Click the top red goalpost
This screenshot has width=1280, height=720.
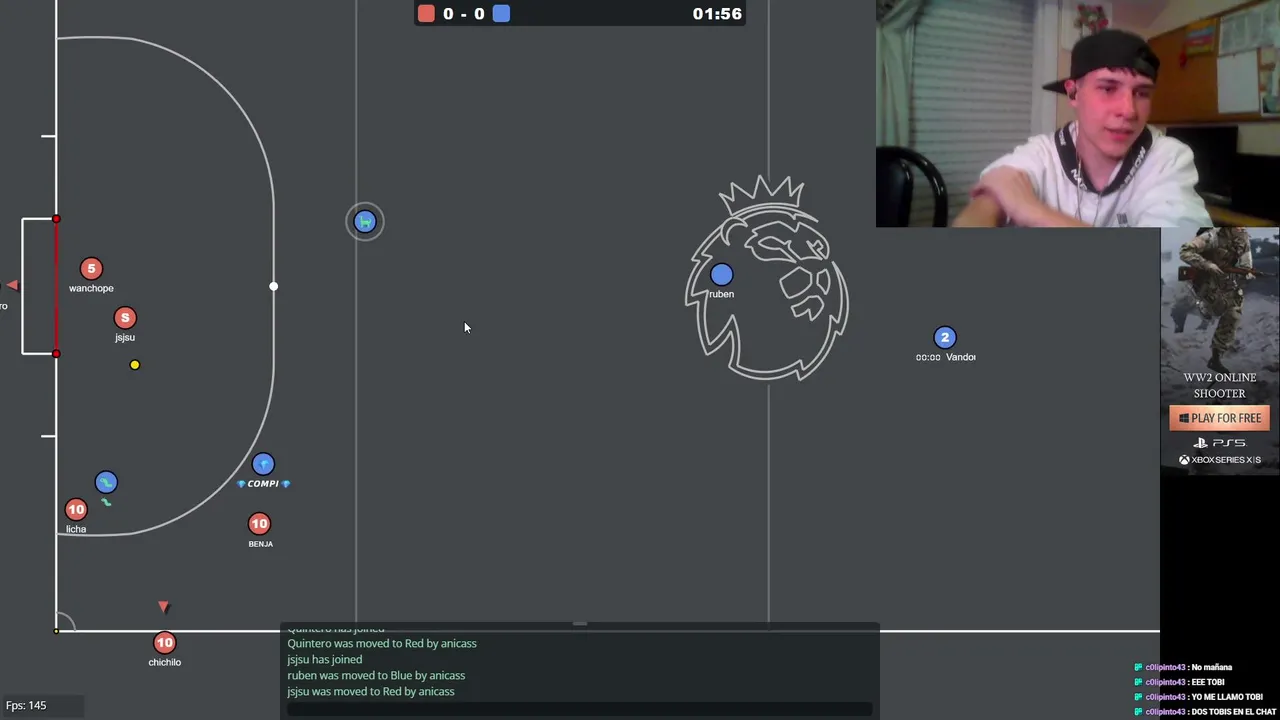click(x=56, y=219)
